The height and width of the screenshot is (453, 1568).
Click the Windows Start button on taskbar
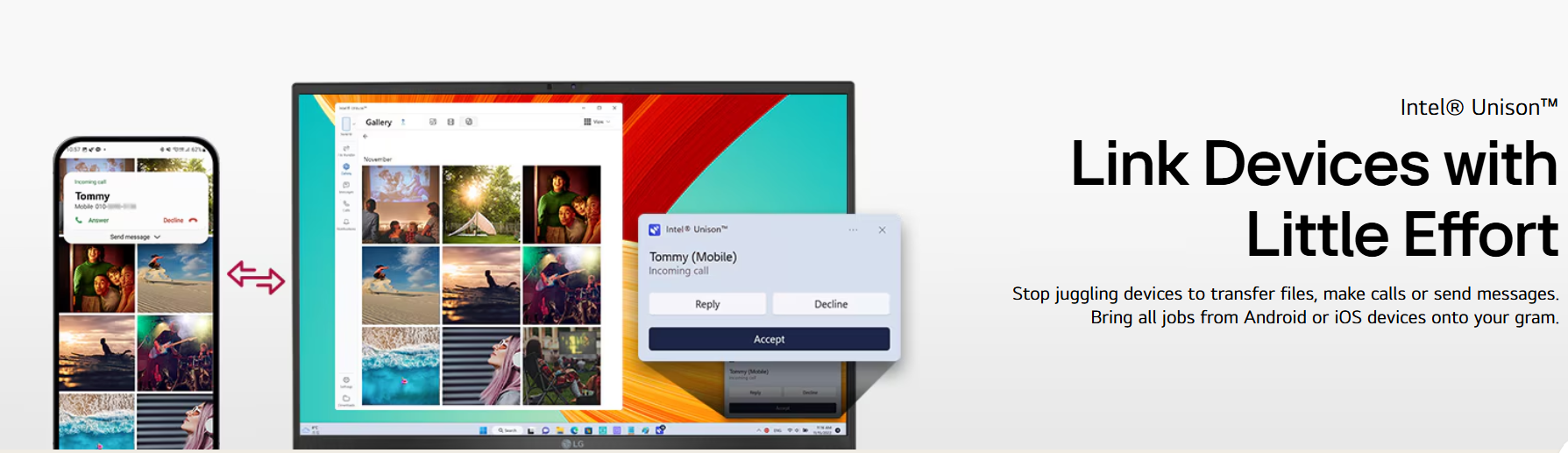click(483, 430)
